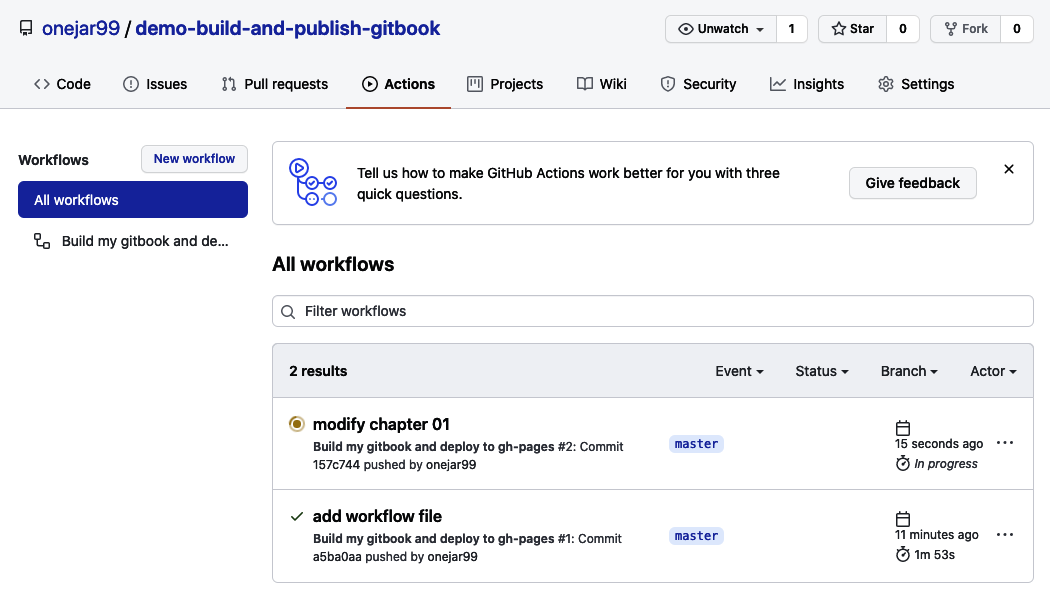The width and height of the screenshot is (1050, 610).
Task: Open the options menu for modify chapter 01
Action: coord(1004,443)
